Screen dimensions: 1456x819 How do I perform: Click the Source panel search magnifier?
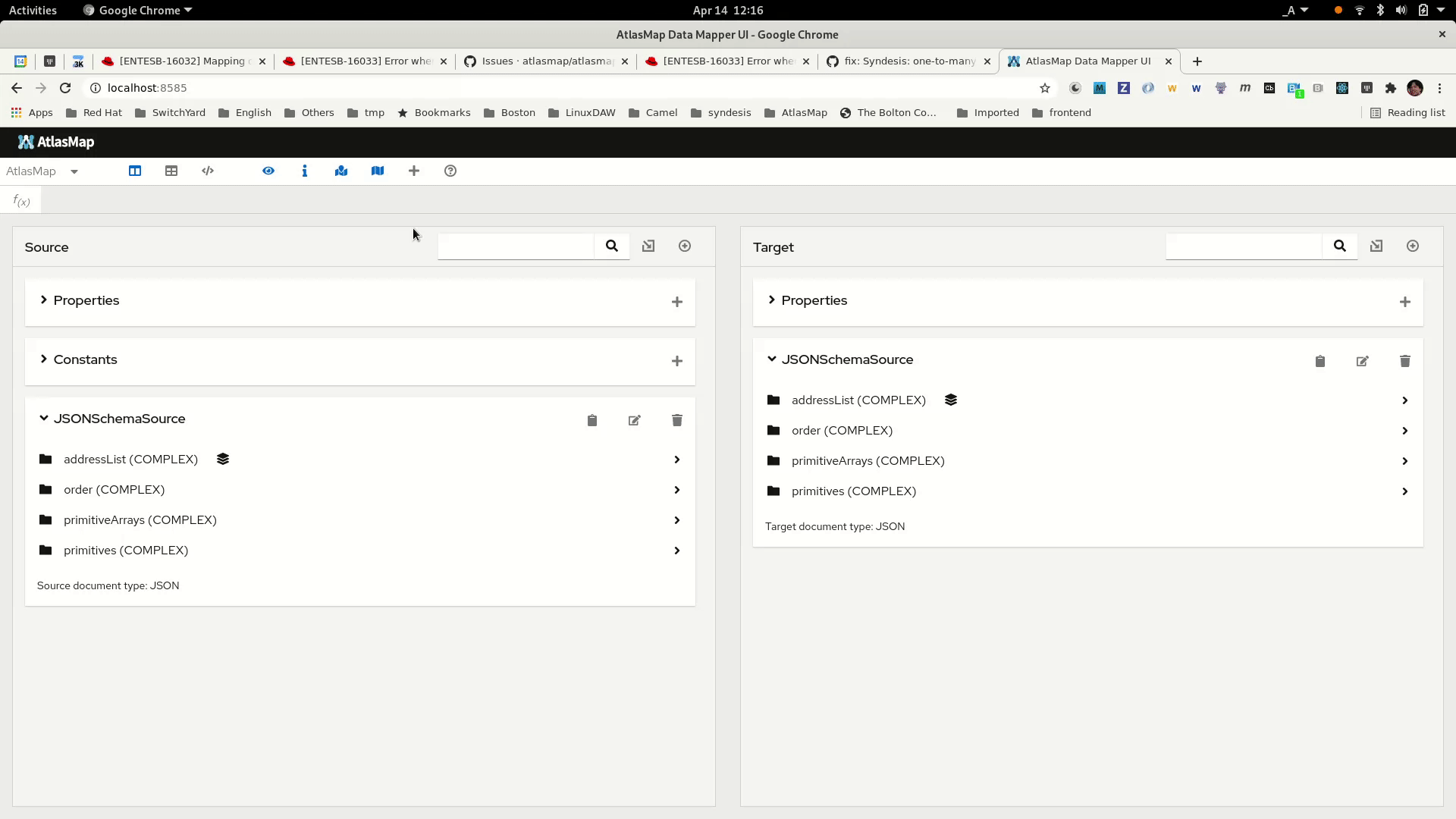612,246
